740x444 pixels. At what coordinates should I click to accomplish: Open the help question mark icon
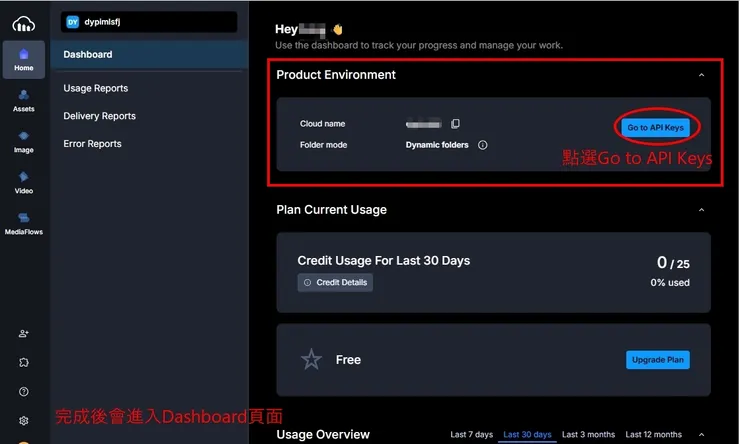24,392
